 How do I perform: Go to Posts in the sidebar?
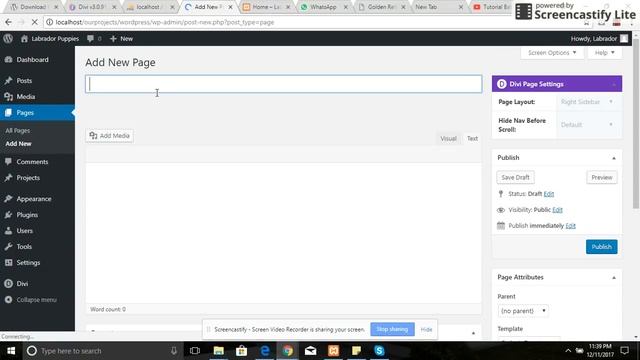24,80
